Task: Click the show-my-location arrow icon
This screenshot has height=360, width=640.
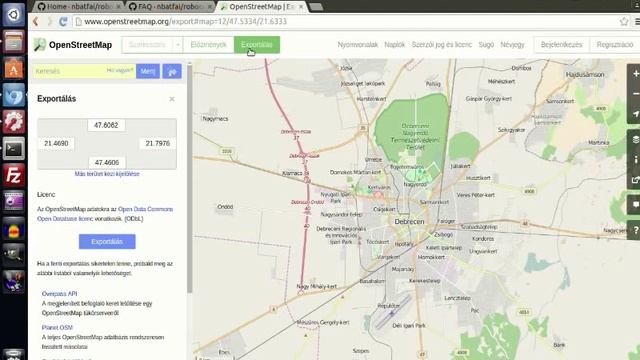Action: click(x=635, y=114)
